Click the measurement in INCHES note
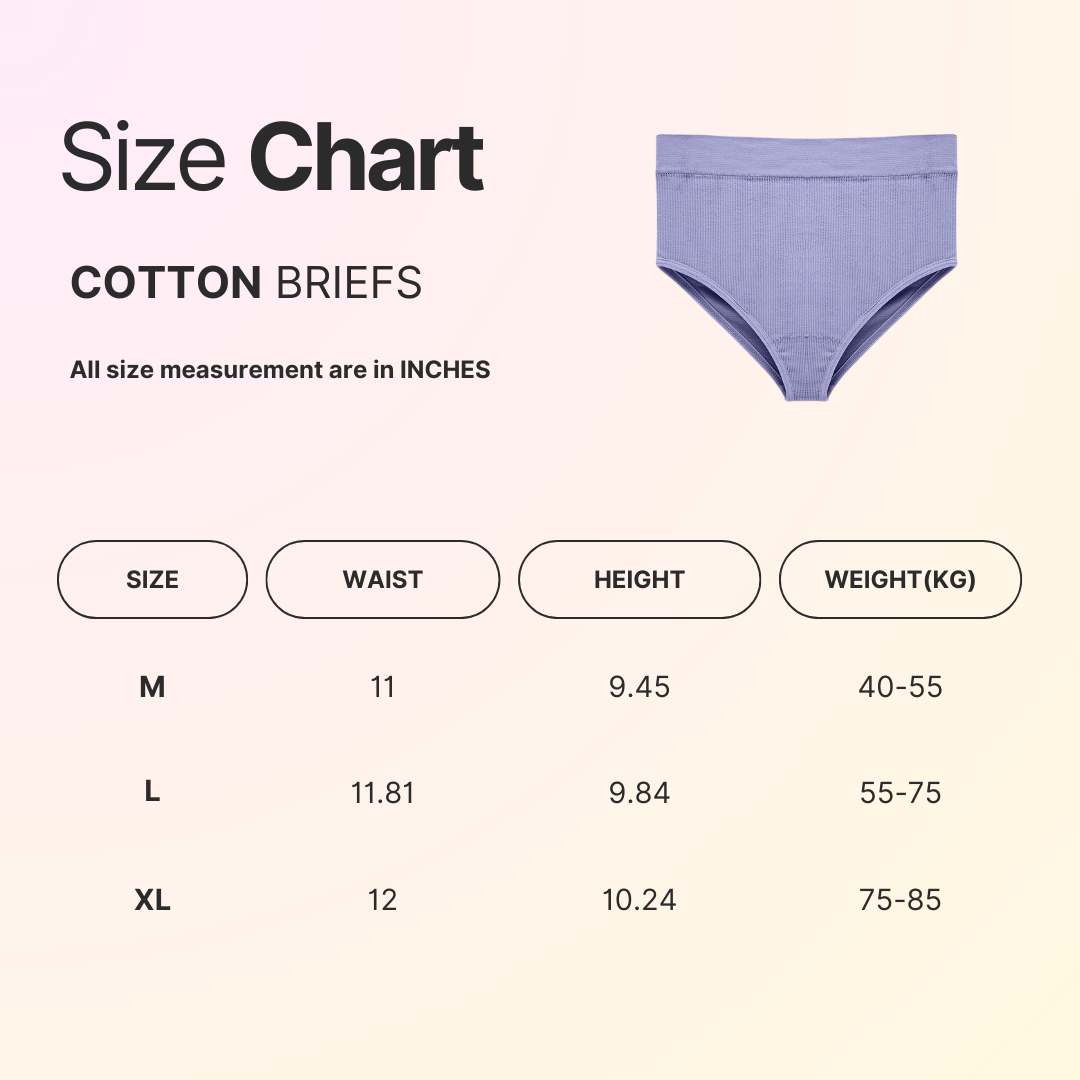The width and height of the screenshot is (1080, 1080). click(x=280, y=370)
